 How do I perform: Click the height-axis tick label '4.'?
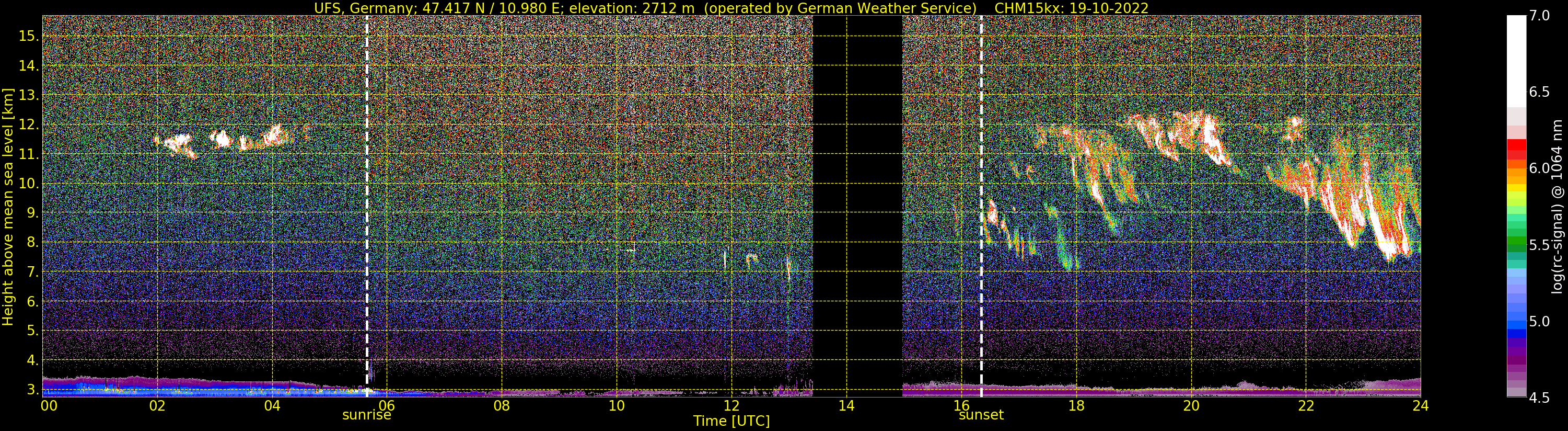point(32,360)
